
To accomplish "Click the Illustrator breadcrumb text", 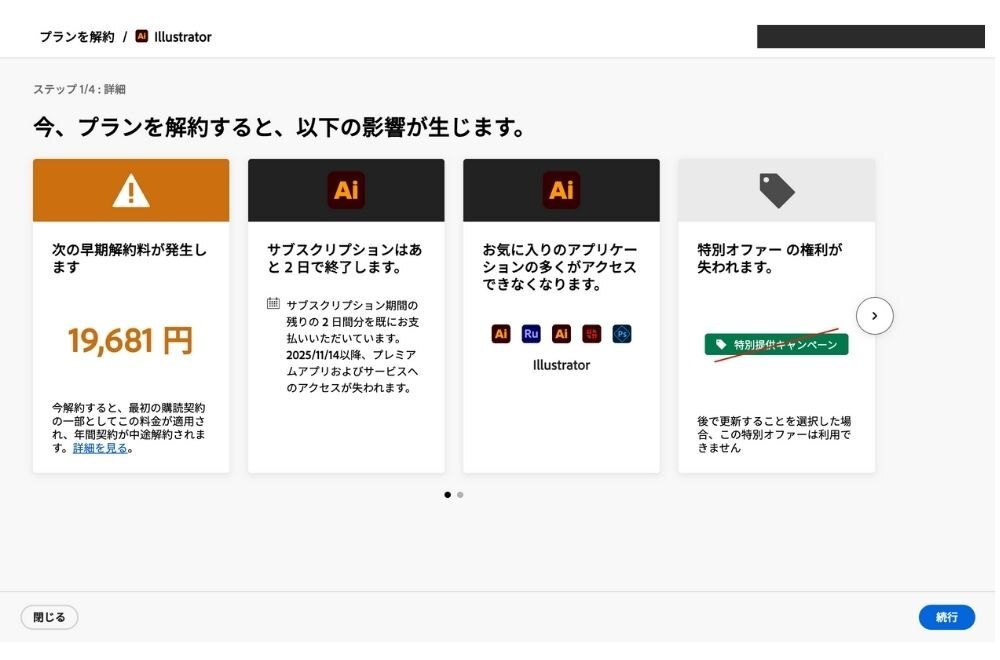I will (x=182, y=37).
